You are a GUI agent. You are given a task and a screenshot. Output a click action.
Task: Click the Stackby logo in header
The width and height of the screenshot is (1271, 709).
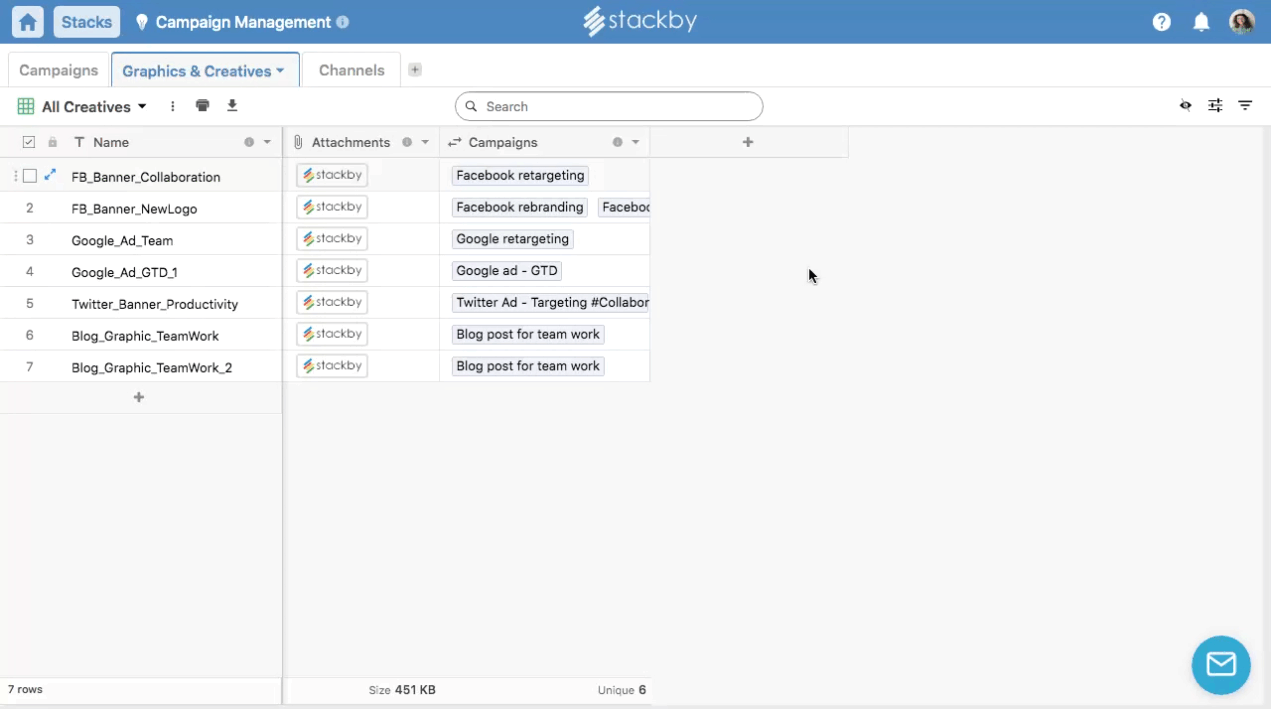[640, 21]
